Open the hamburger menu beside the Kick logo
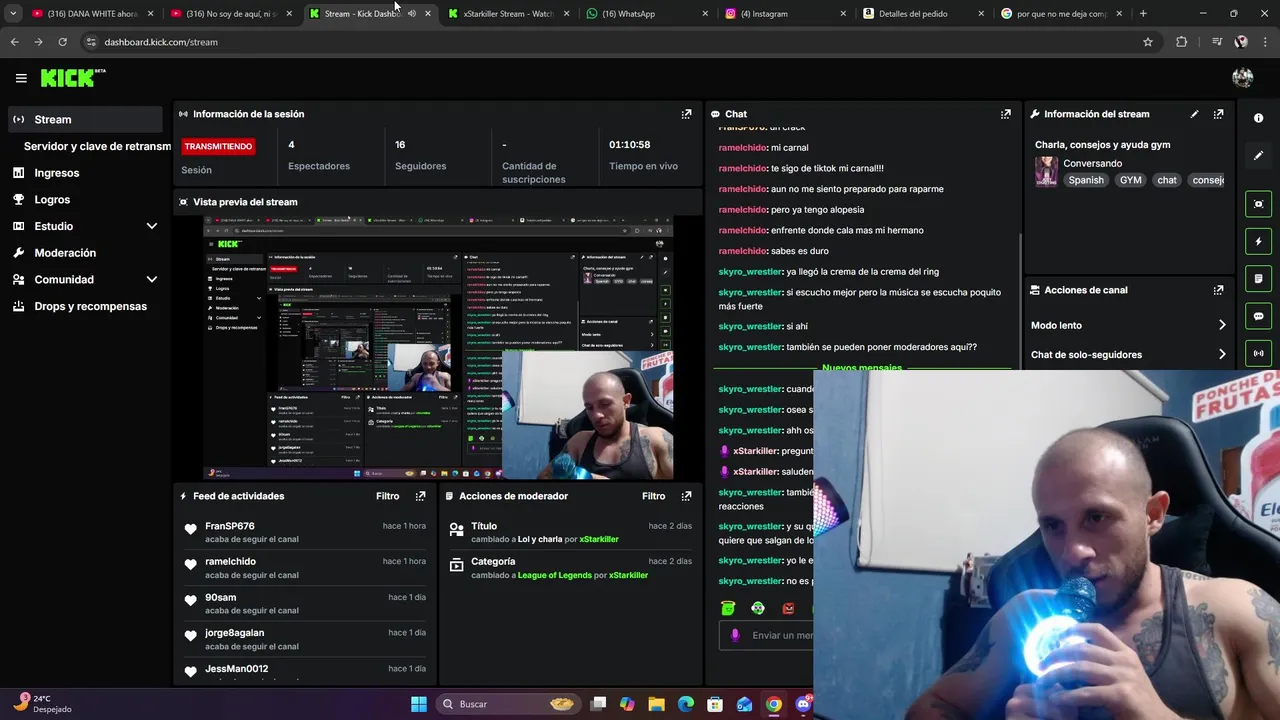 (21, 78)
